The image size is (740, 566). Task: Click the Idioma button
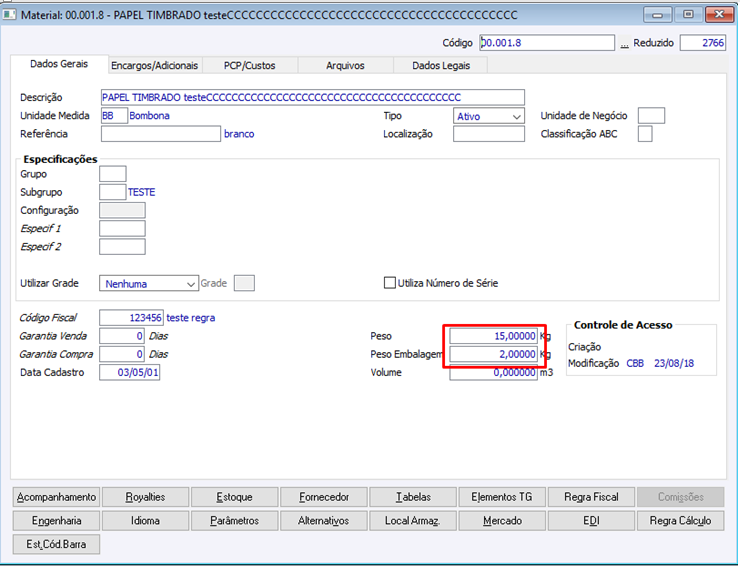coord(145,521)
